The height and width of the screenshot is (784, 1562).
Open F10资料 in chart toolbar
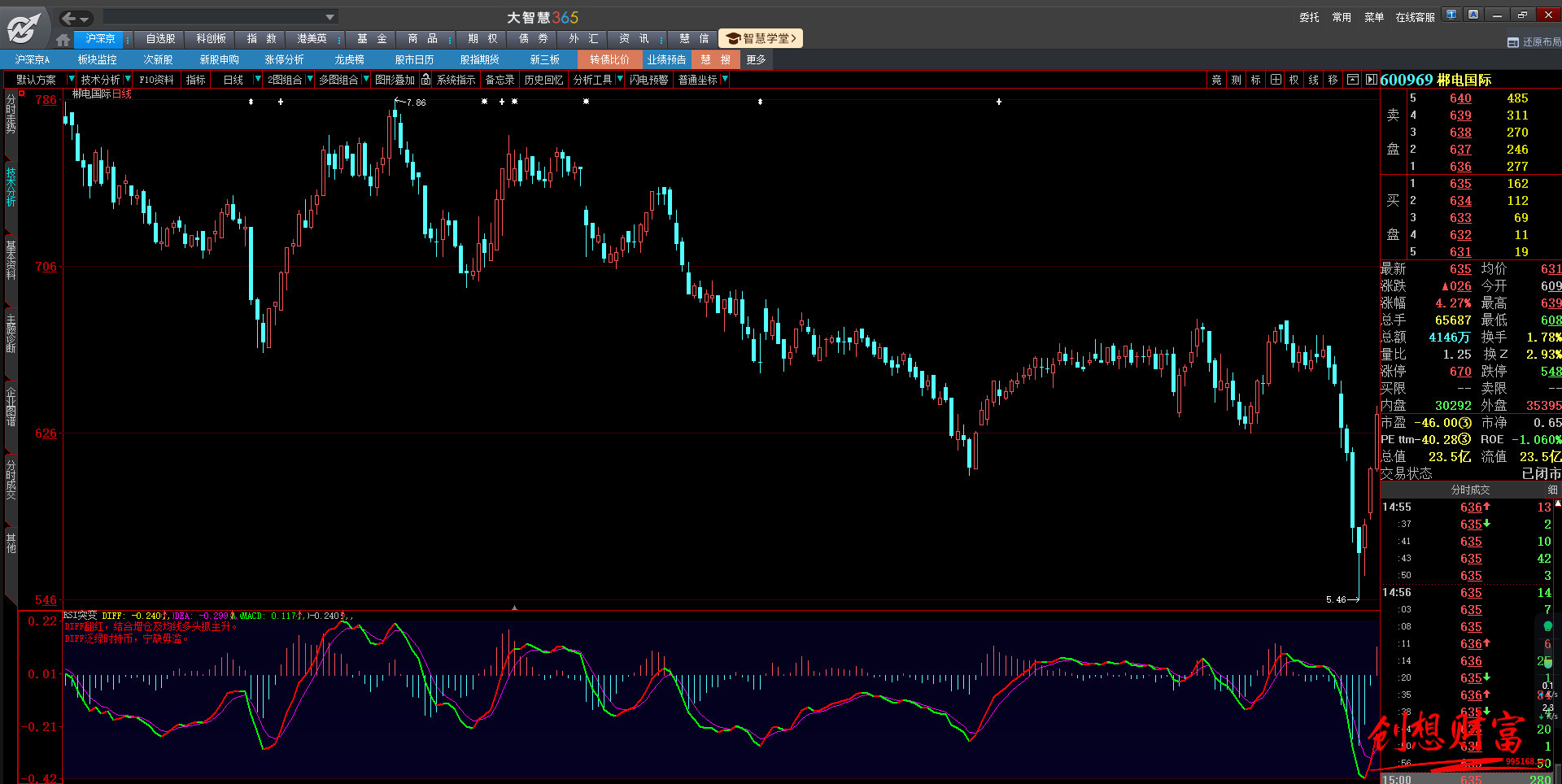click(x=156, y=80)
